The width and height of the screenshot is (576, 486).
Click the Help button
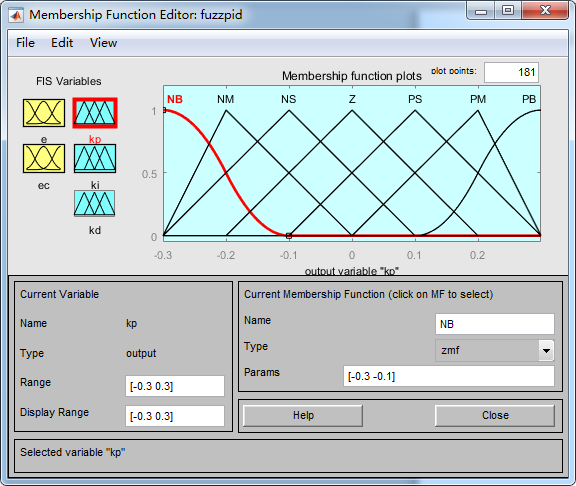click(x=303, y=415)
